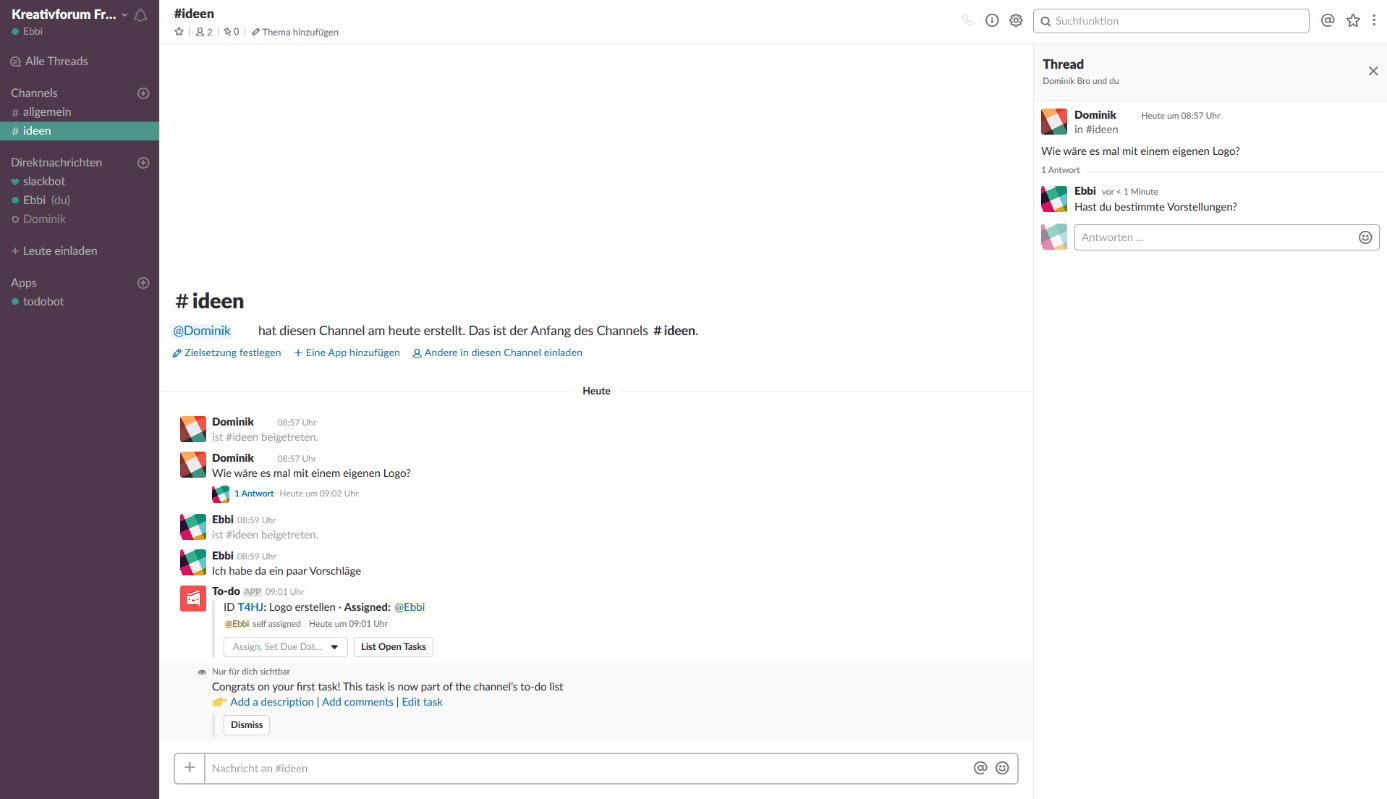Click the notifications bell icon
The height and width of the screenshot is (799, 1387).
click(x=140, y=15)
